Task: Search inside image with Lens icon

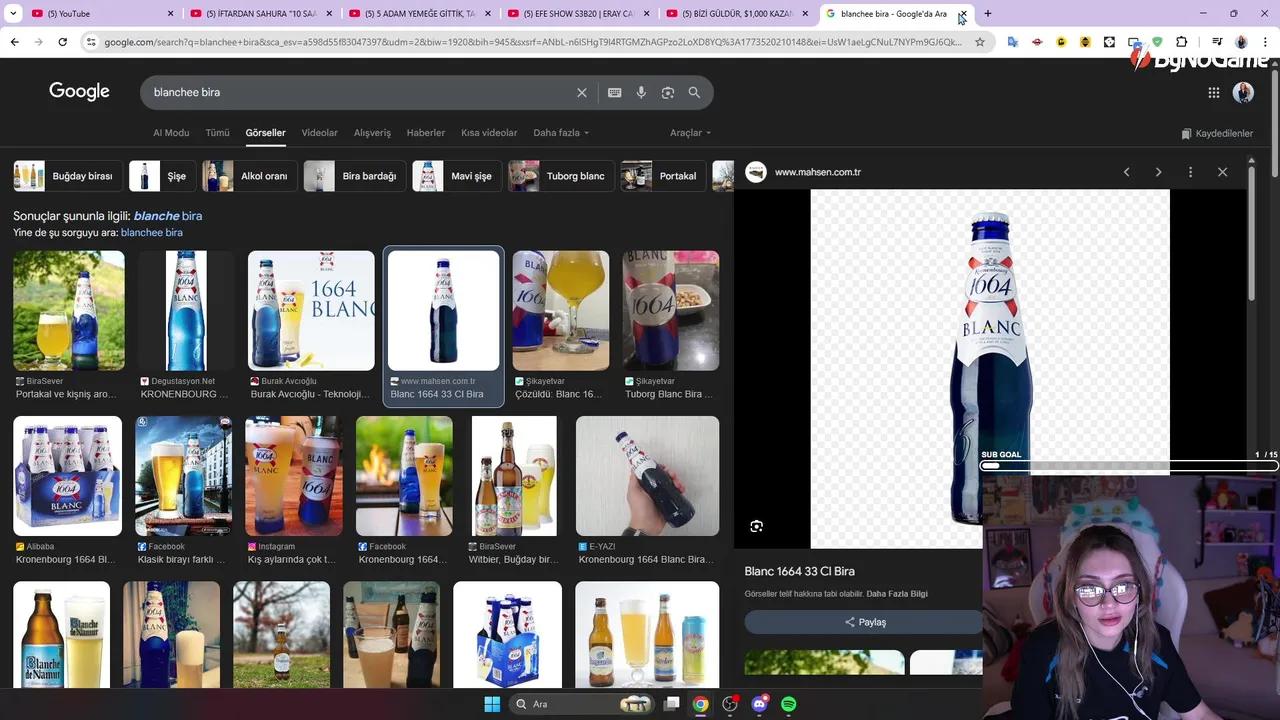Action: [x=757, y=526]
